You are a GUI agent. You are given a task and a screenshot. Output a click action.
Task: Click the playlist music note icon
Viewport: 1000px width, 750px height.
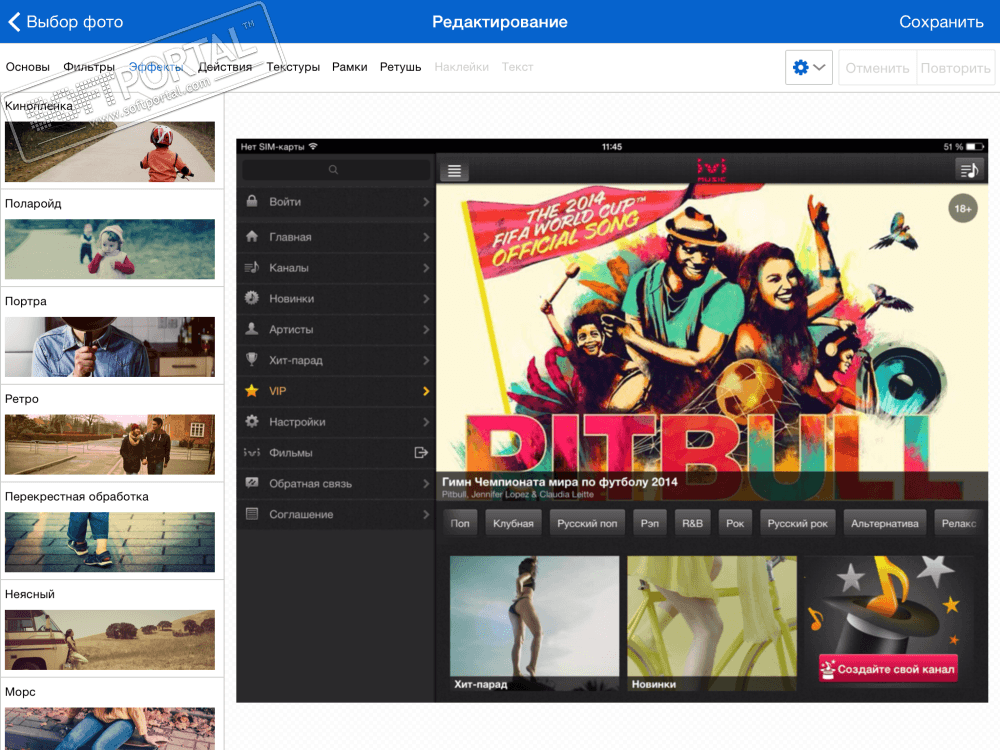tap(969, 170)
